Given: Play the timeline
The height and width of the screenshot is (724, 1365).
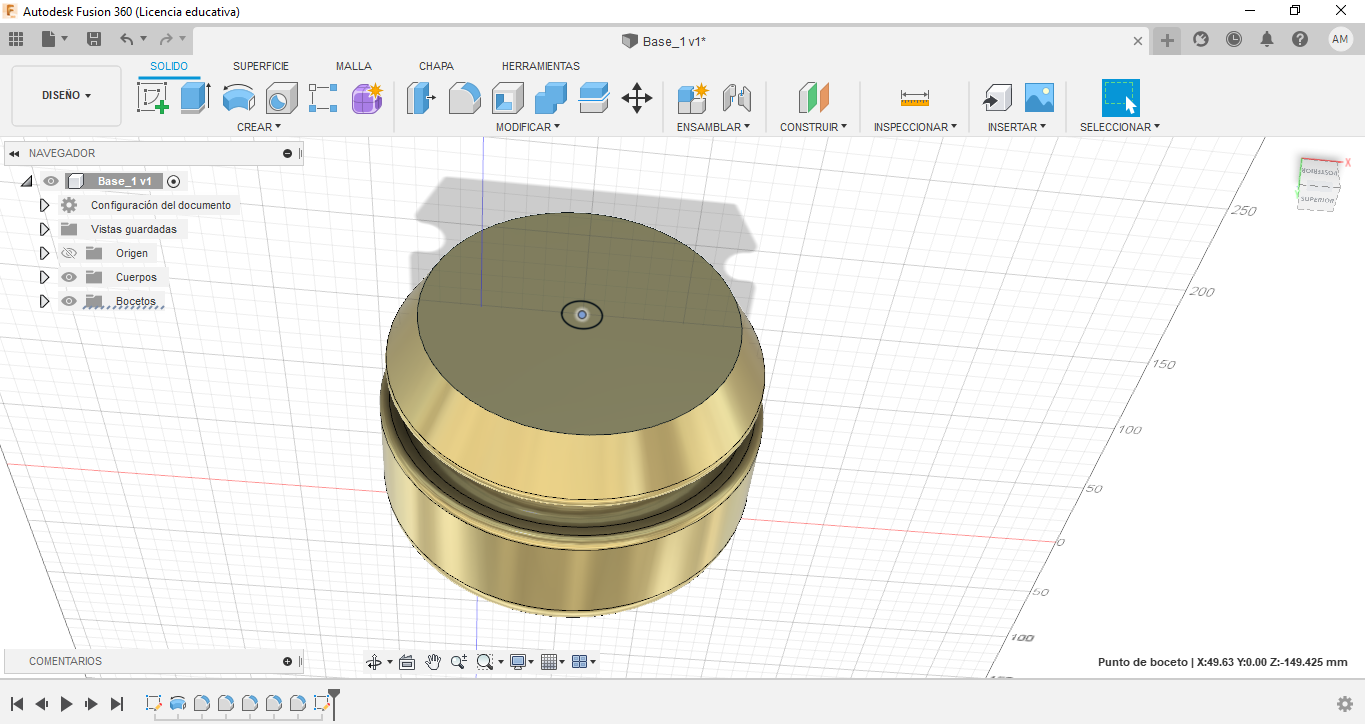Looking at the screenshot, I should click(67, 704).
